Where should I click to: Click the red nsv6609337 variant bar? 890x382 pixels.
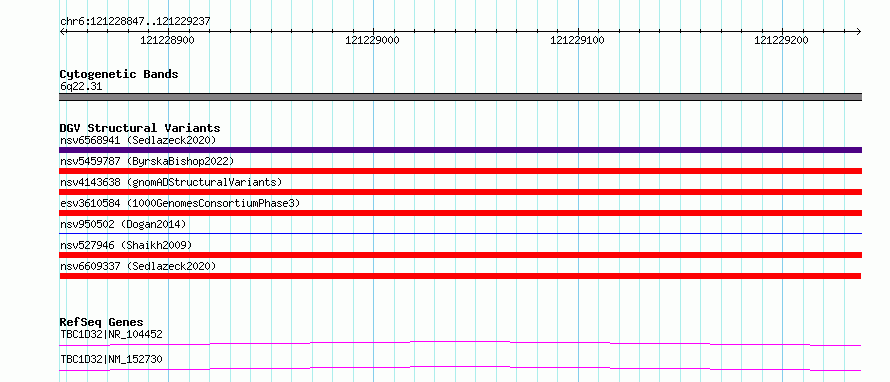click(460, 276)
